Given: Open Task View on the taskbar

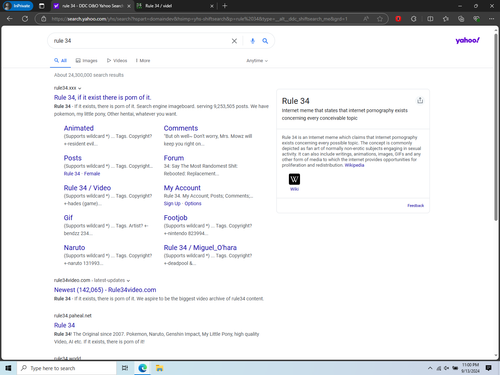Looking at the screenshot, I should (125, 368).
